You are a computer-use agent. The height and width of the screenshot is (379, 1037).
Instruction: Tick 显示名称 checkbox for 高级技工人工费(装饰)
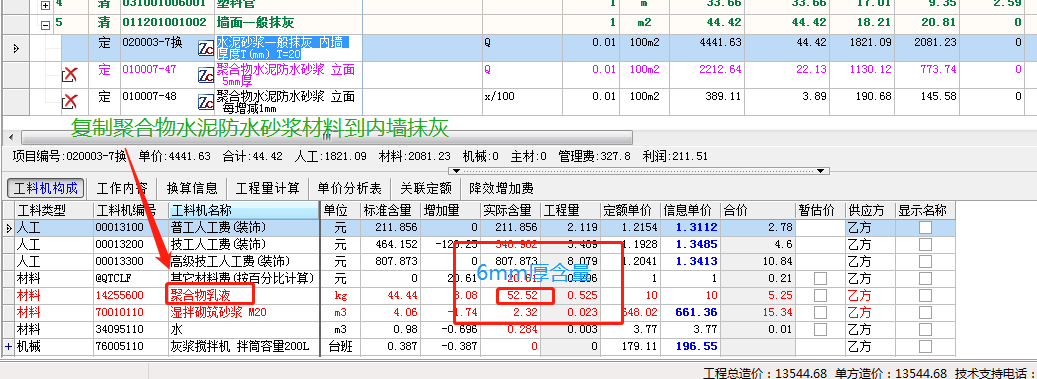click(925, 261)
